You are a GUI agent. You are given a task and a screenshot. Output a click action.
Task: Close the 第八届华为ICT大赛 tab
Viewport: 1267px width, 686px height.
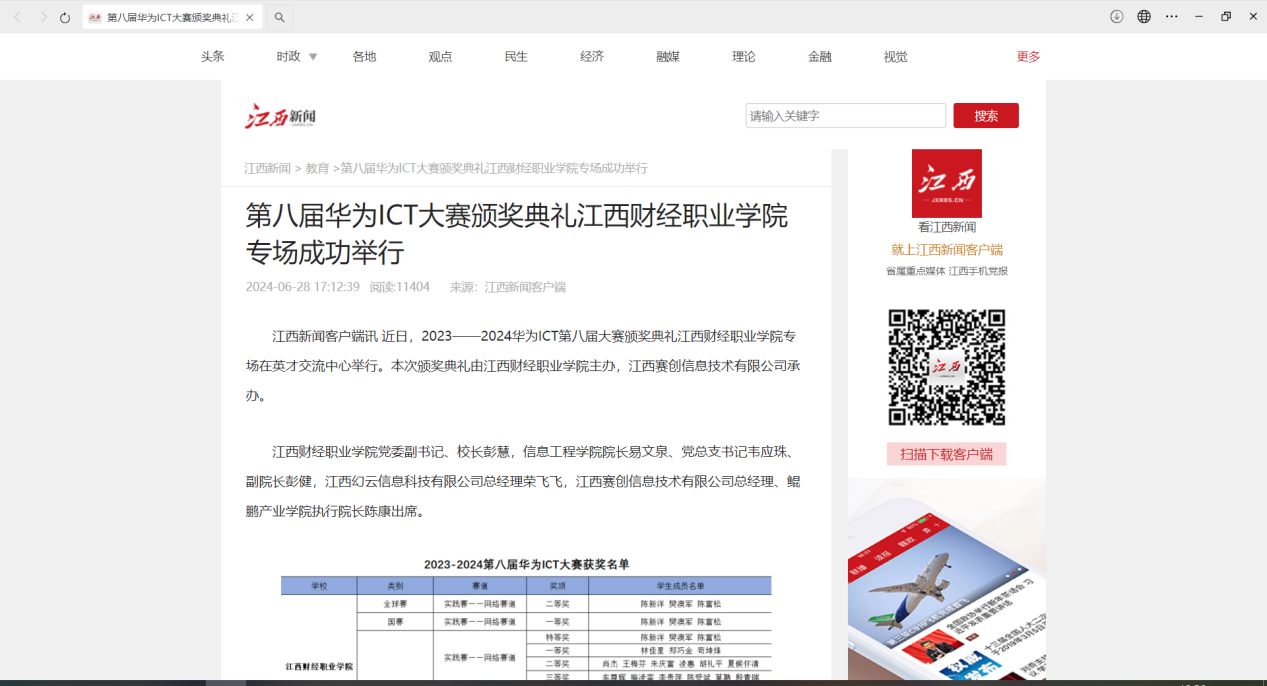click(249, 17)
